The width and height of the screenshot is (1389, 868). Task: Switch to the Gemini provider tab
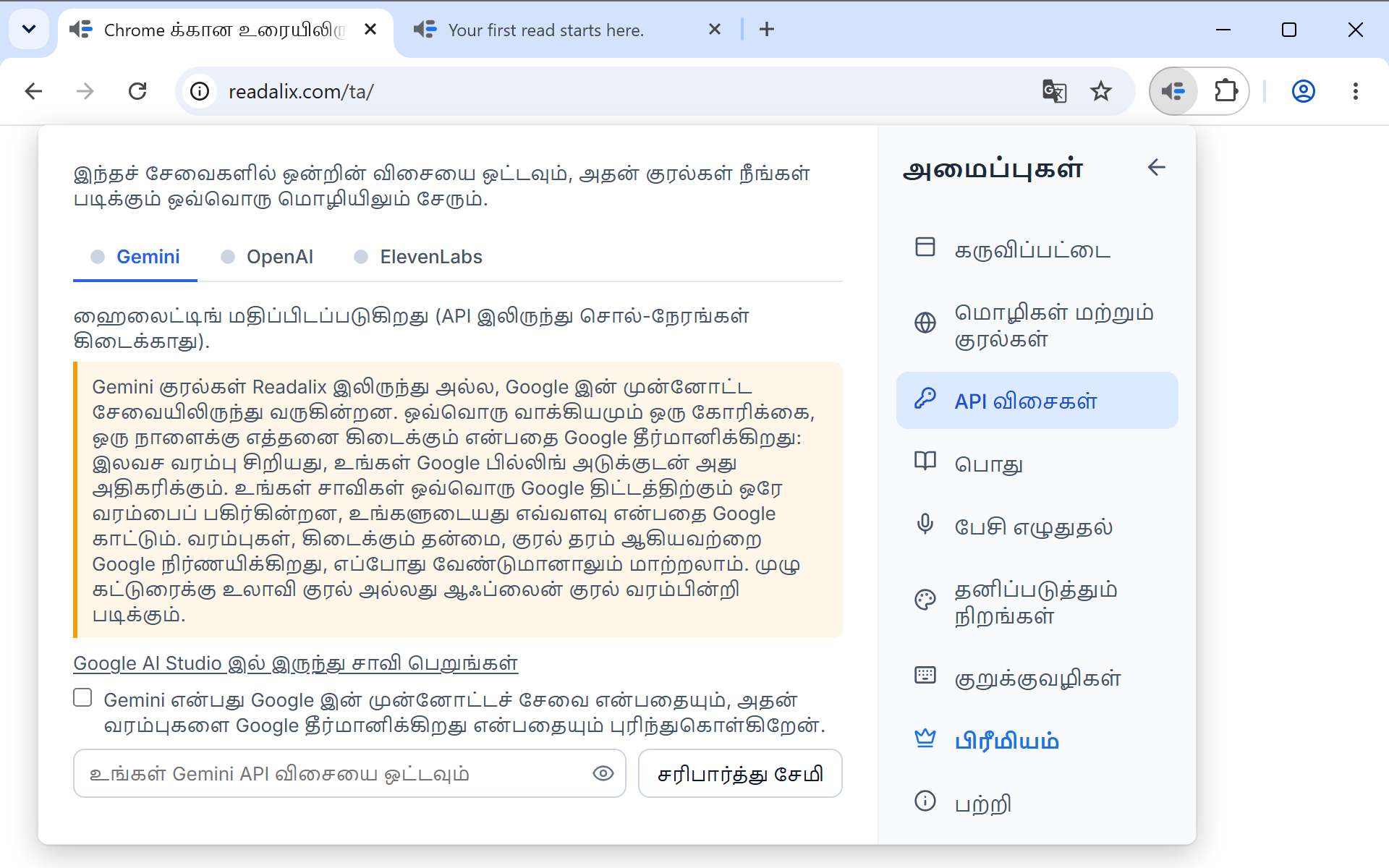point(135,257)
